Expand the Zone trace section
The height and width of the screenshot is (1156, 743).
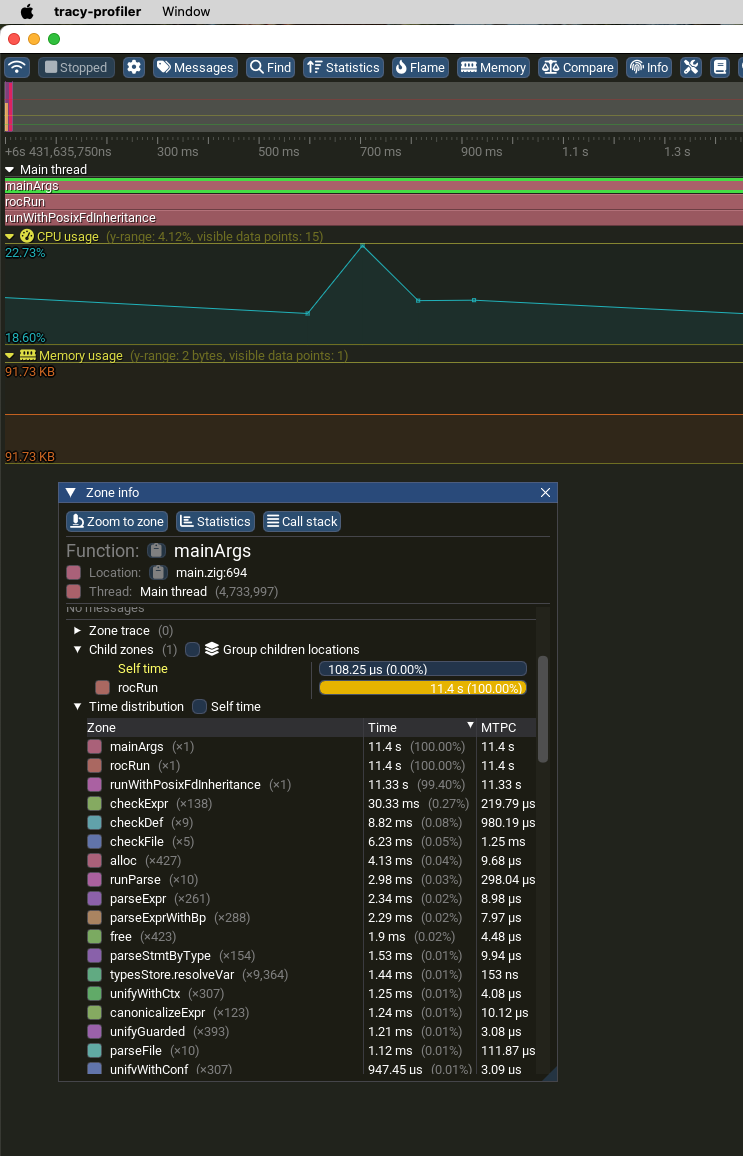79,631
